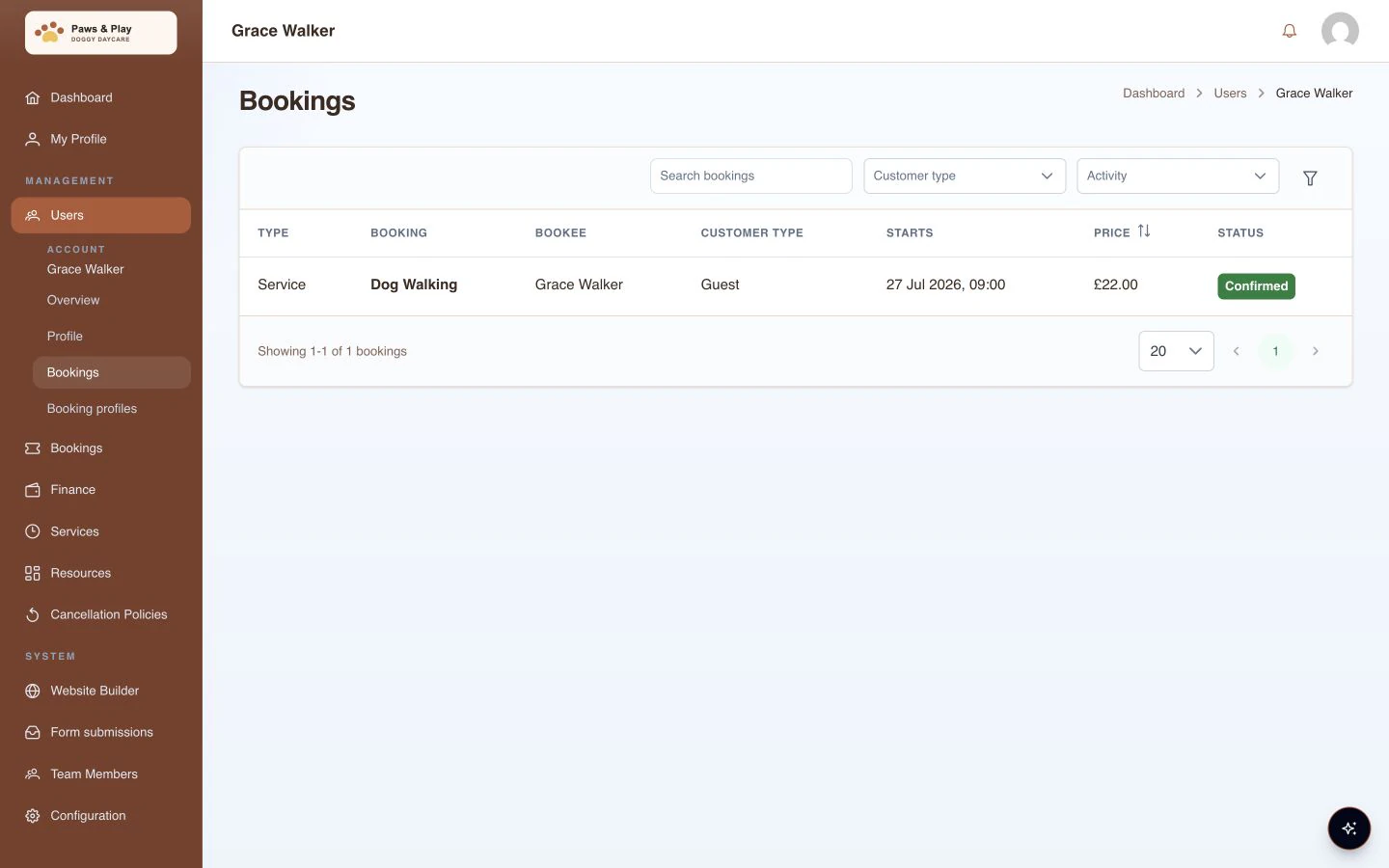Click the Booking column header
The width and height of the screenshot is (1389, 868).
[398, 232]
